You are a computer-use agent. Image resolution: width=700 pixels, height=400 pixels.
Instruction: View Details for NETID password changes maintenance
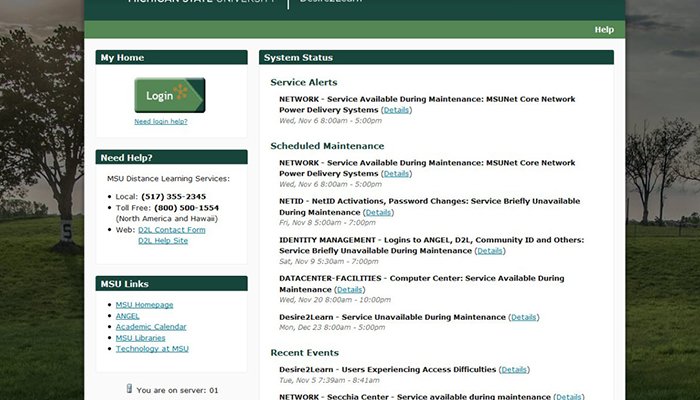pos(378,212)
